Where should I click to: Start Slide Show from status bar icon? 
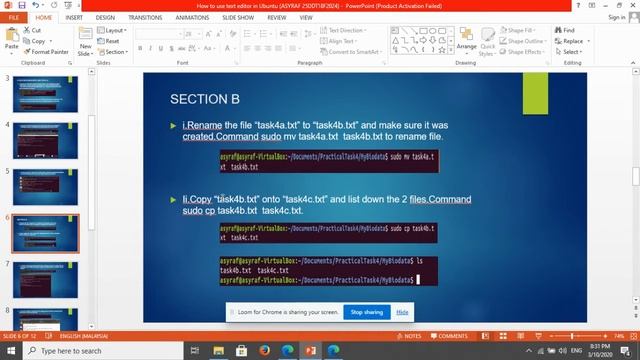pyautogui.click(x=538, y=336)
